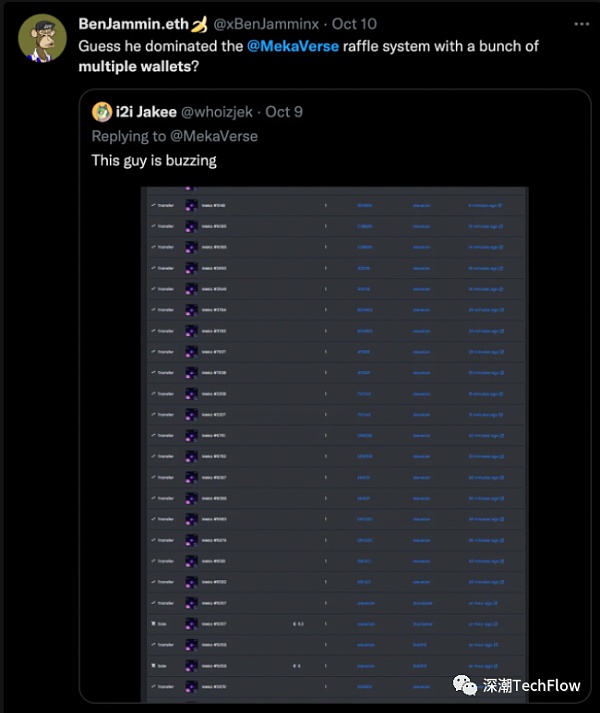Open the @MekaVerse mention in the main tweet
The width and height of the screenshot is (600, 713).
pyautogui.click(x=293, y=46)
